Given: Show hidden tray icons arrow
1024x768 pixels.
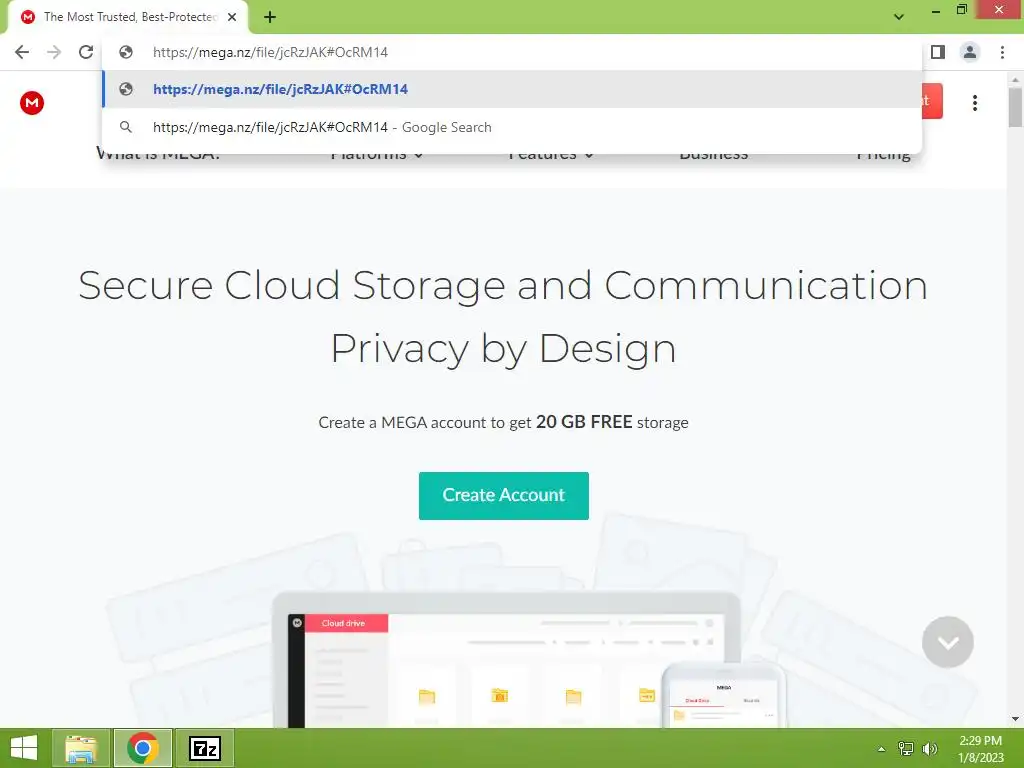Looking at the screenshot, I should pos(881,749).
